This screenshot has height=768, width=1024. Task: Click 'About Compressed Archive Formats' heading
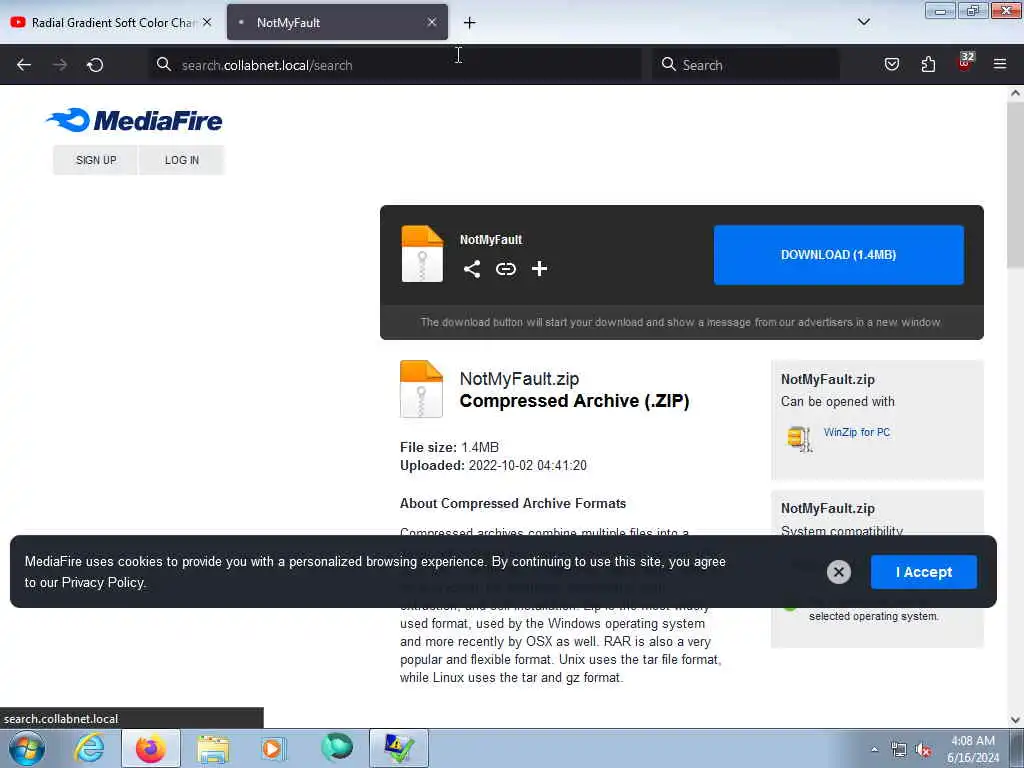513,504
